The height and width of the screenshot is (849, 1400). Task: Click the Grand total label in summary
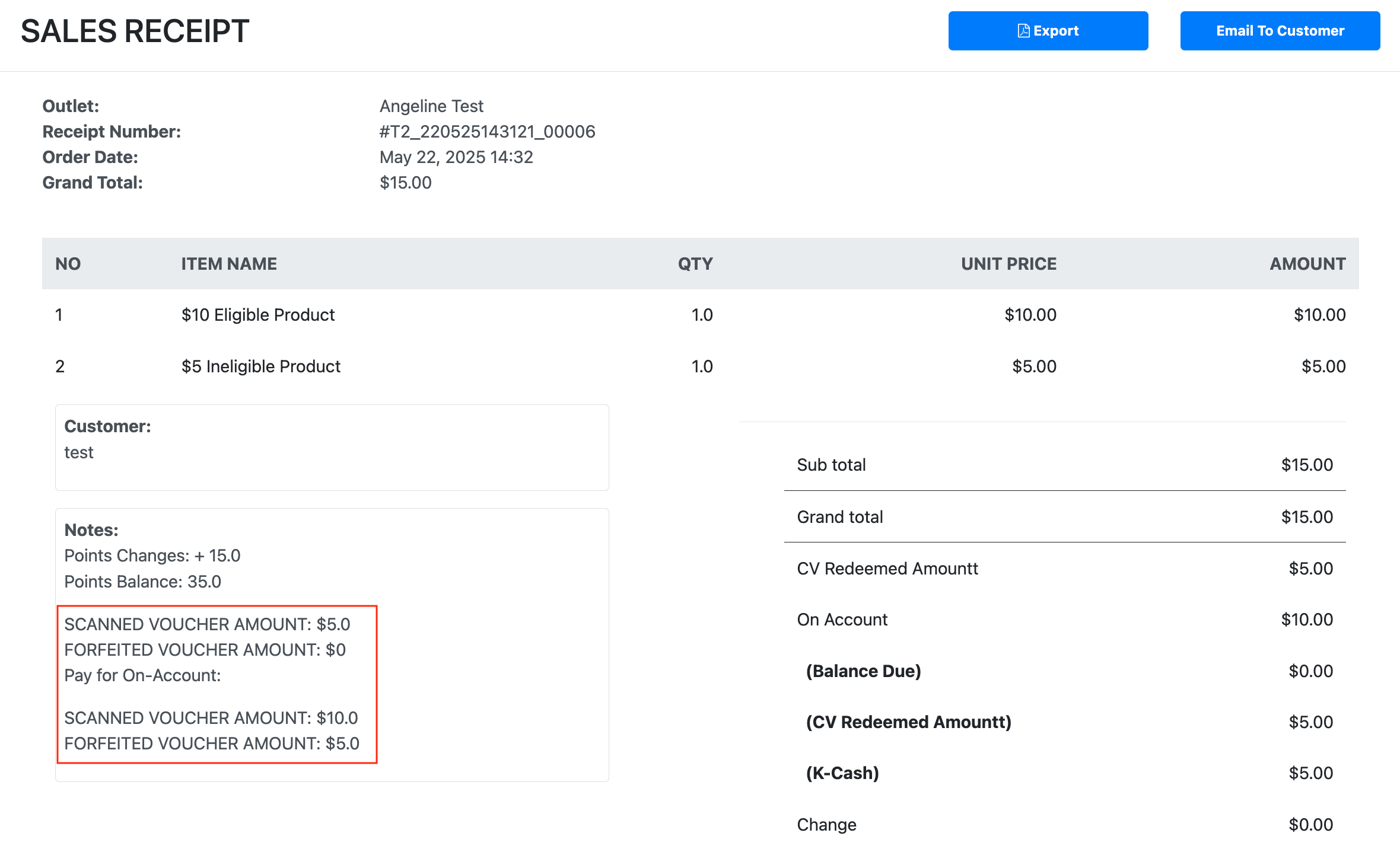pos(840,517)
